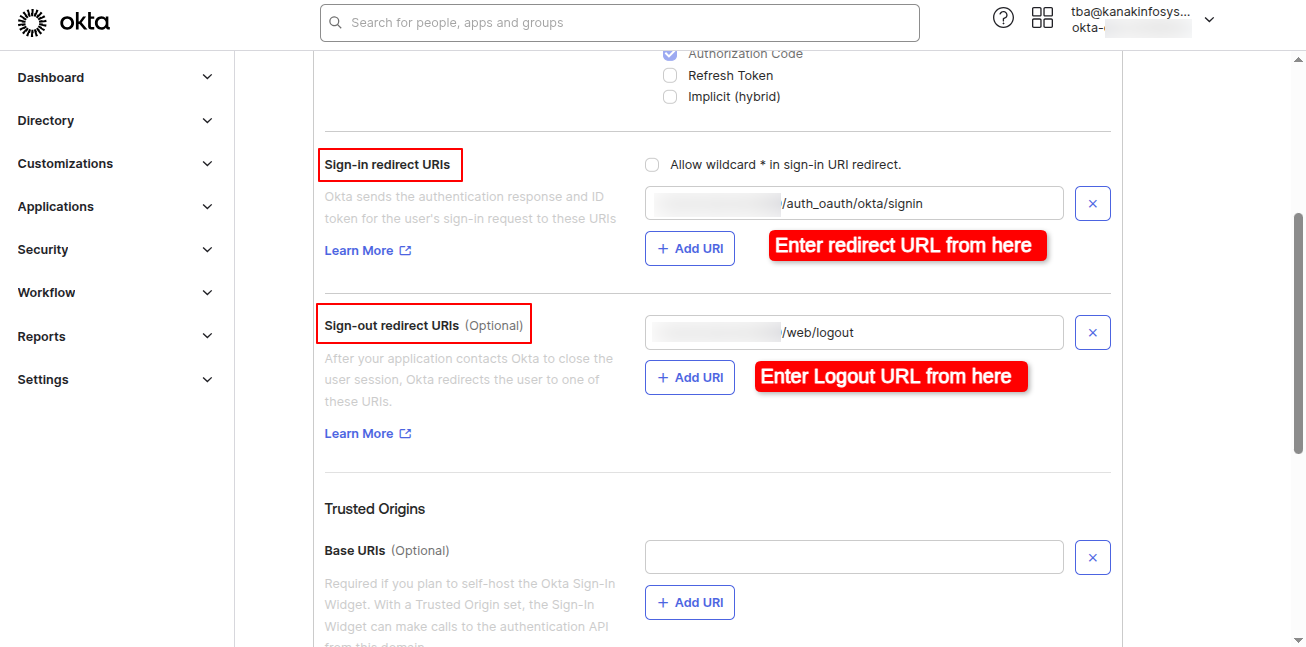
Task: Click the Sign-in redirect URIs label
Action: [388, 165]
